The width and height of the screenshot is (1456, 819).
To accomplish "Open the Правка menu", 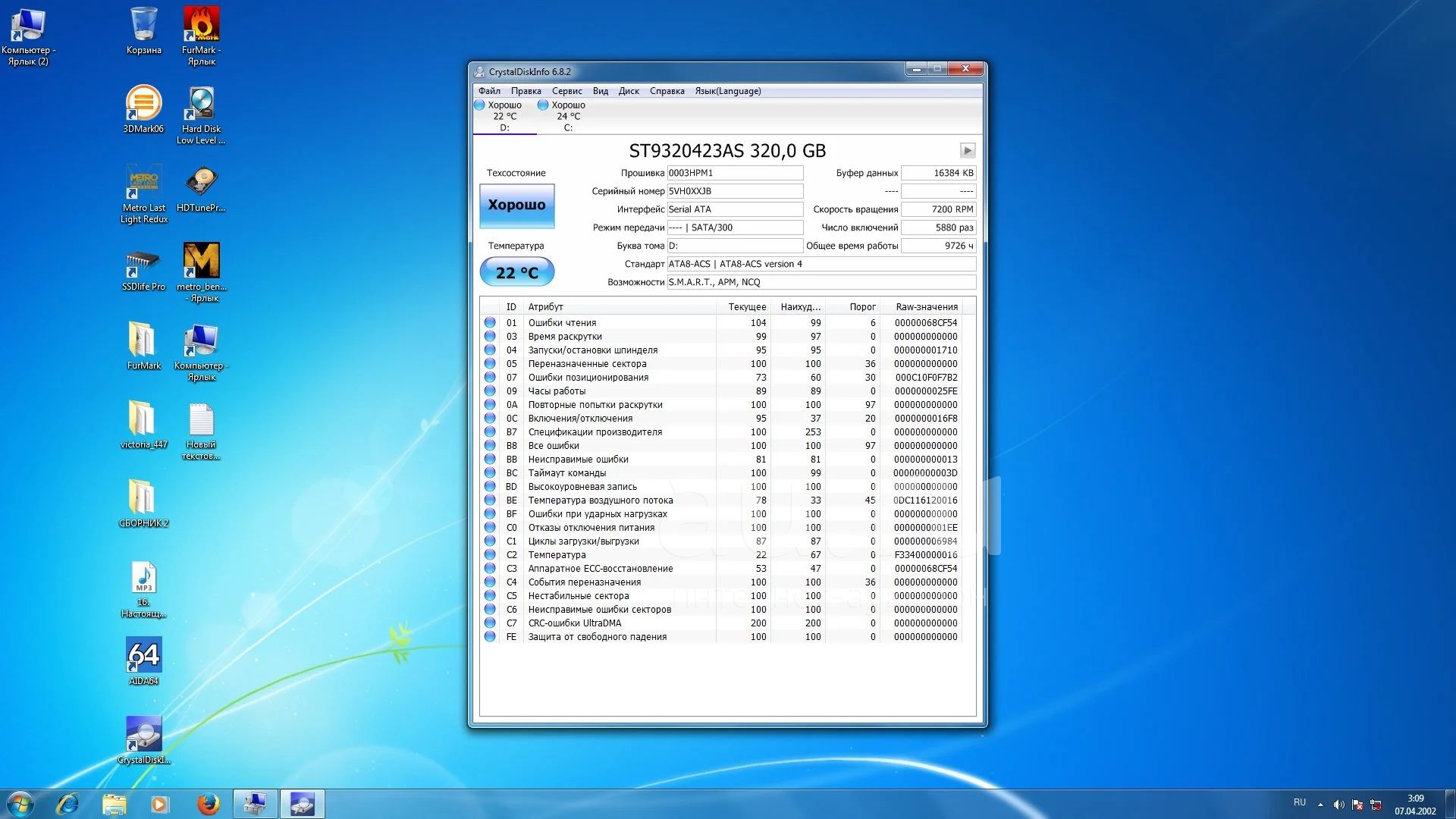I will pos(526,91).
